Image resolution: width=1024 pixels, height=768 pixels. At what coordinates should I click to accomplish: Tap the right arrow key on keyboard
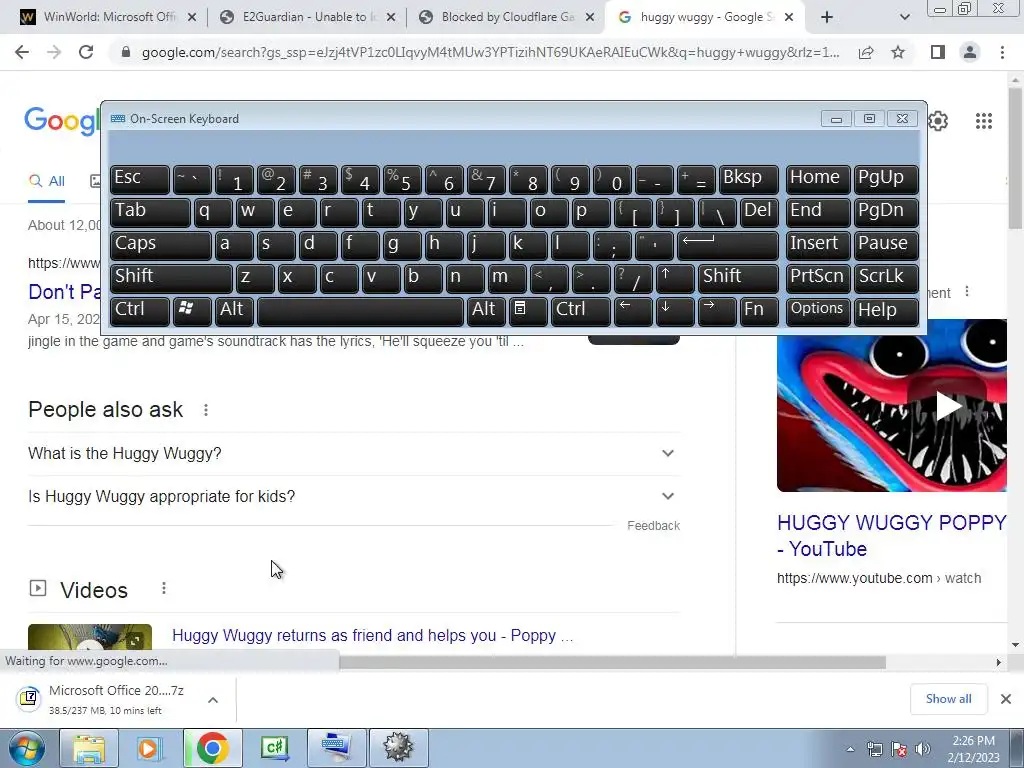(x=716, y=311)
